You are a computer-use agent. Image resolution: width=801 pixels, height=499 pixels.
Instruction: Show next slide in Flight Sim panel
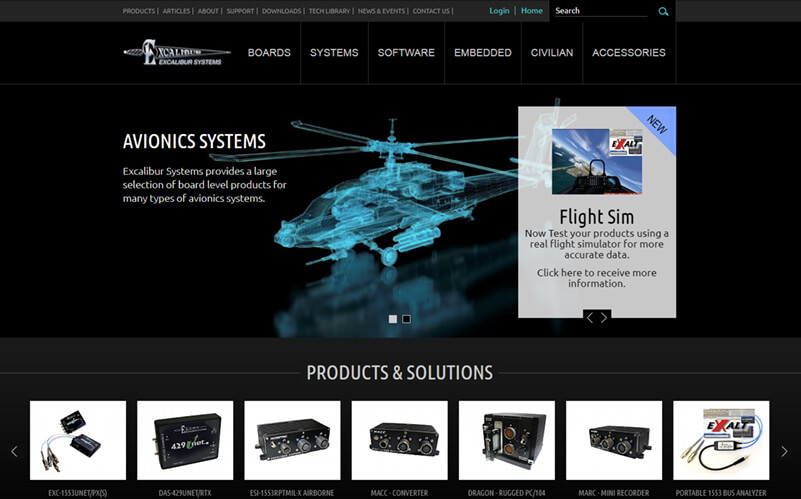(604, 318)
